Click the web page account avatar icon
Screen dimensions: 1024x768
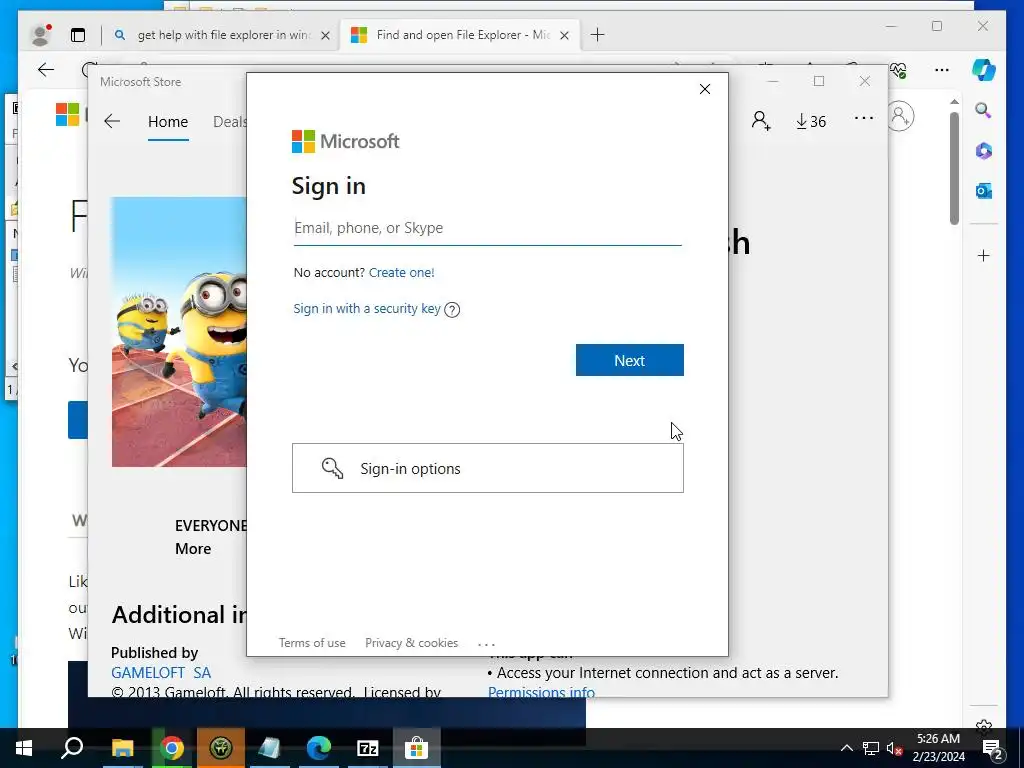[901, 116]
